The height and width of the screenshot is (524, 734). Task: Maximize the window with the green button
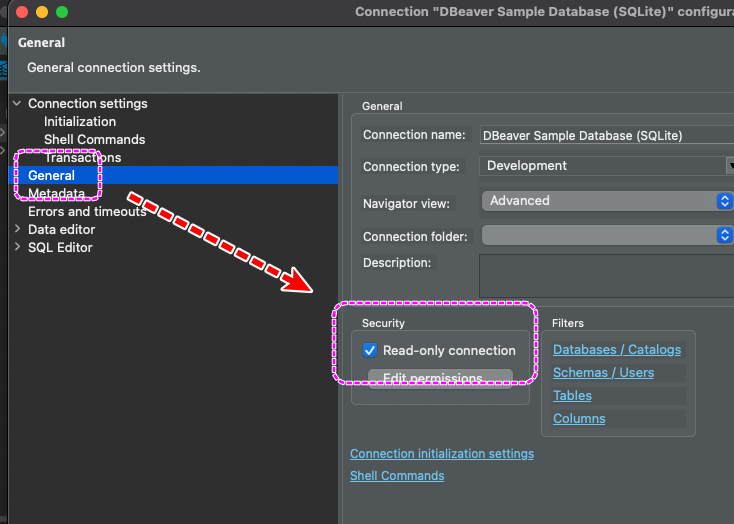[x=62, y=12]
